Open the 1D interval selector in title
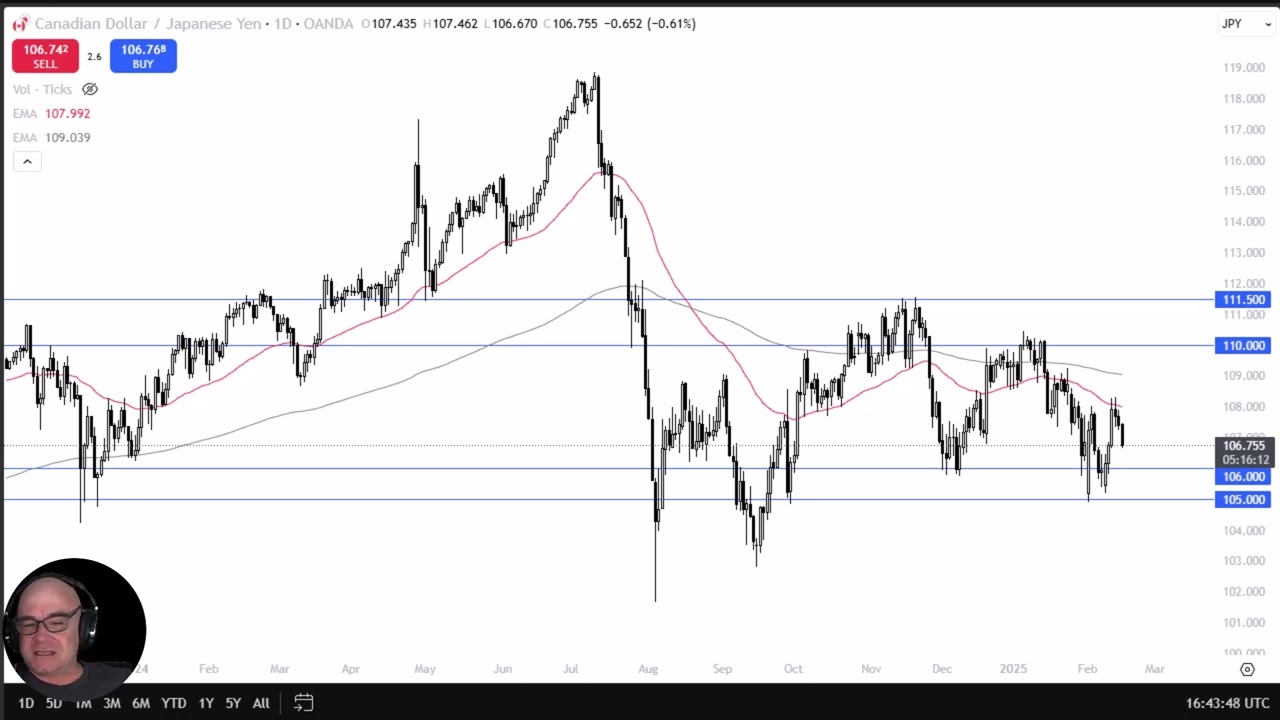1280x720 pixels. [283, 24]
